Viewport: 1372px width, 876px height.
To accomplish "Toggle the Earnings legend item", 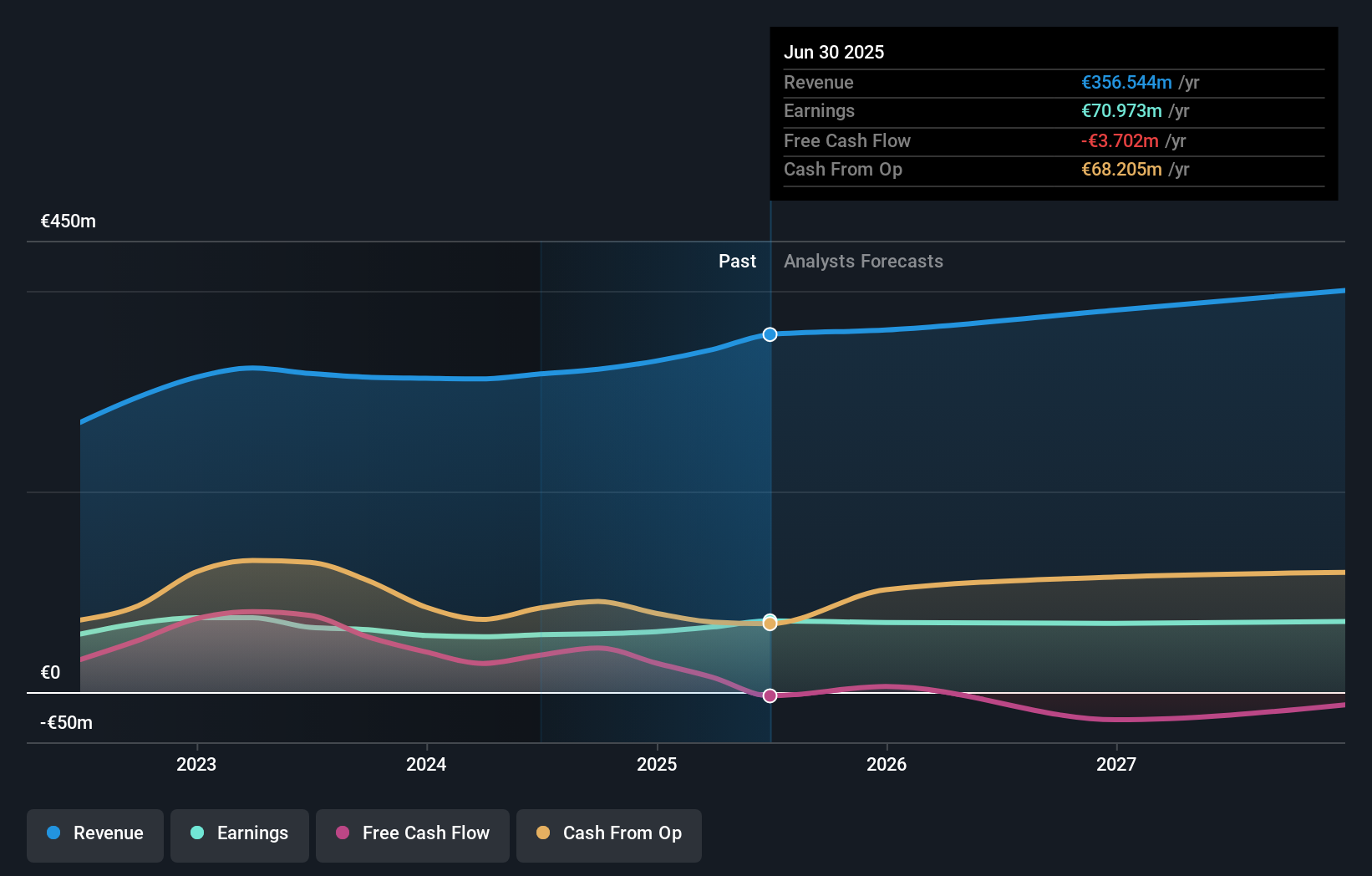I will click(x=239, y=833).
